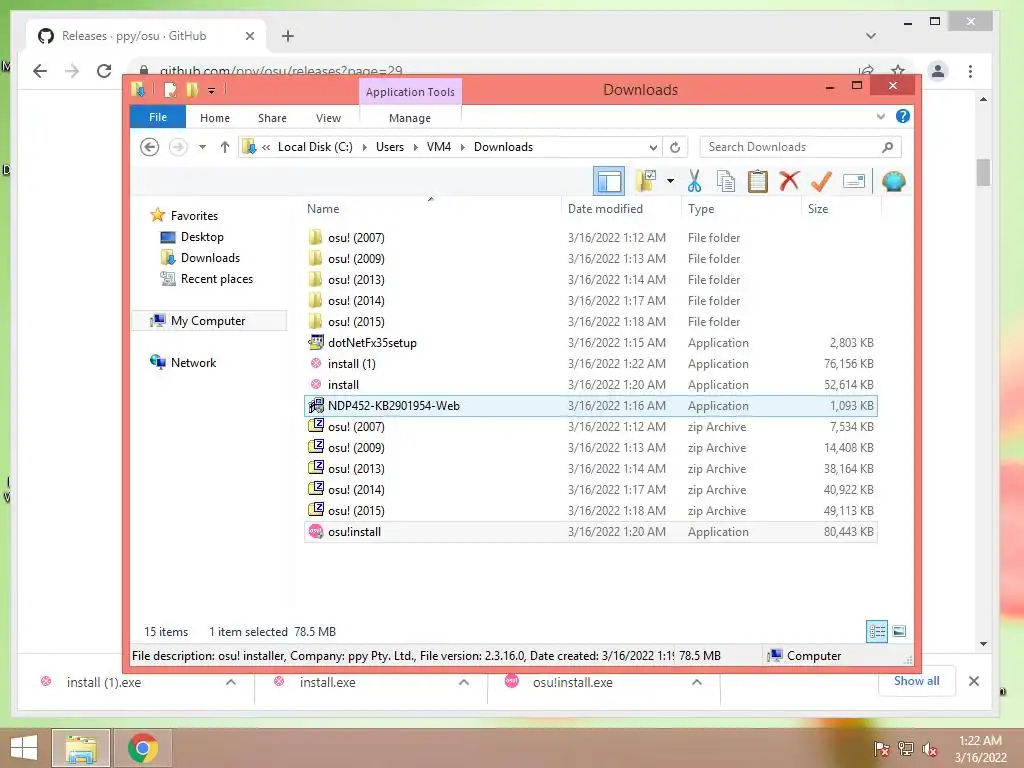Reload the GitHub page in Chrome
The height and width of the screenshot is (768, 1024).
pyautogui.click(x=104, y=71)
